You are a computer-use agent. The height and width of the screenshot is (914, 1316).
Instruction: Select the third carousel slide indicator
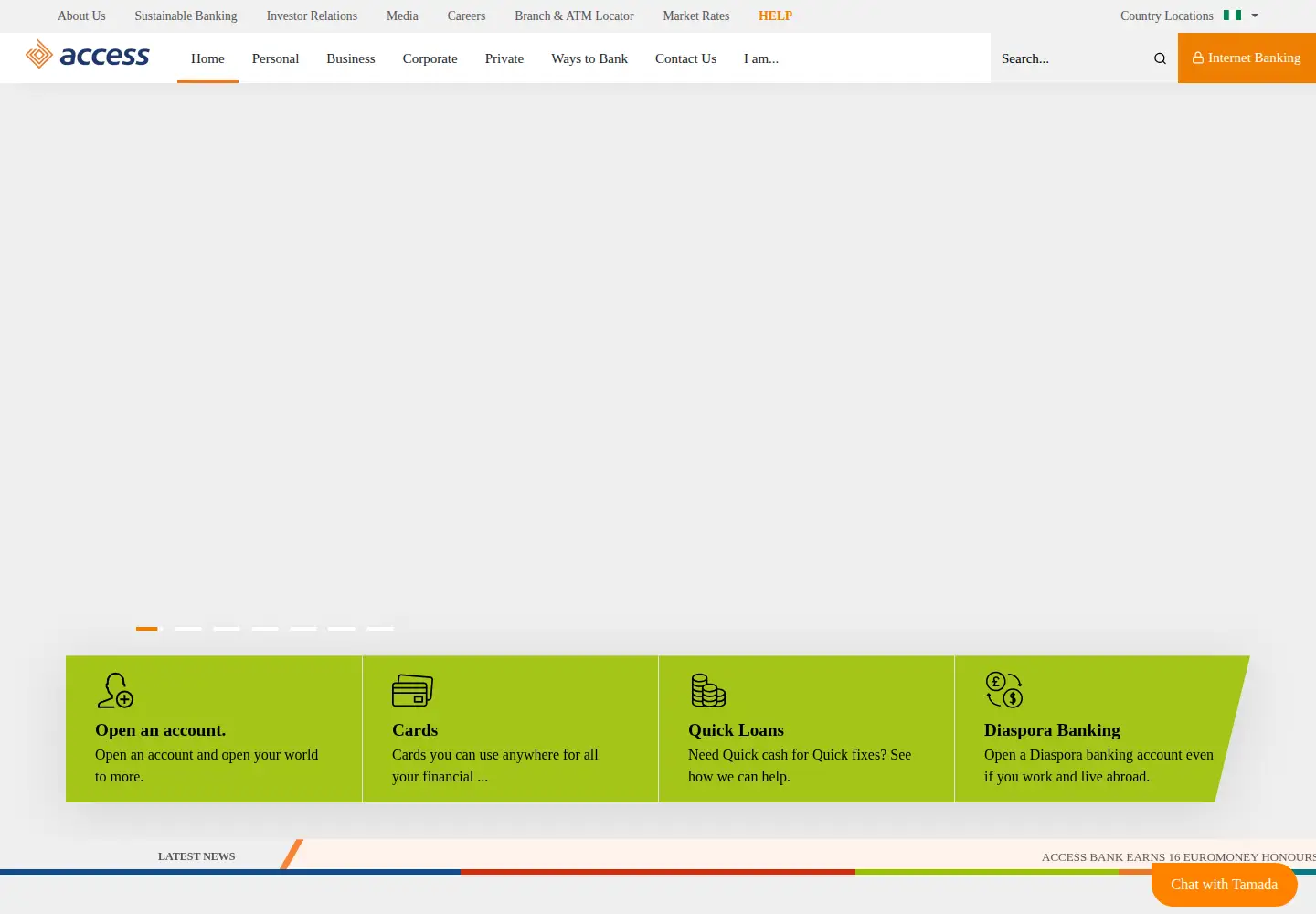point(227,629)
